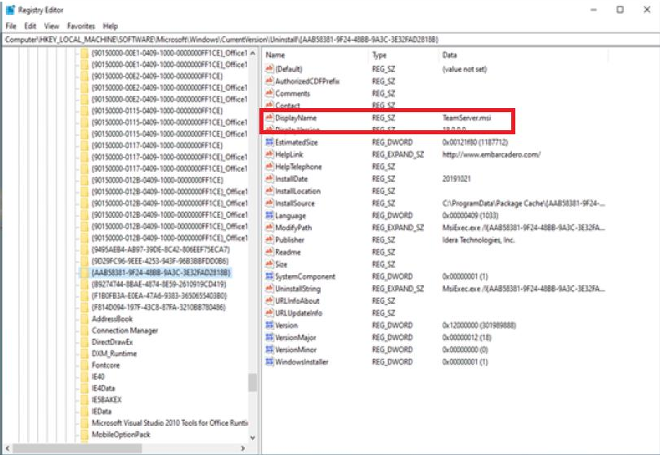Image resolution: width=660 pixels, height=455 pixels.
Task: Select the InstallDate value icon
Action: point(269,178)
